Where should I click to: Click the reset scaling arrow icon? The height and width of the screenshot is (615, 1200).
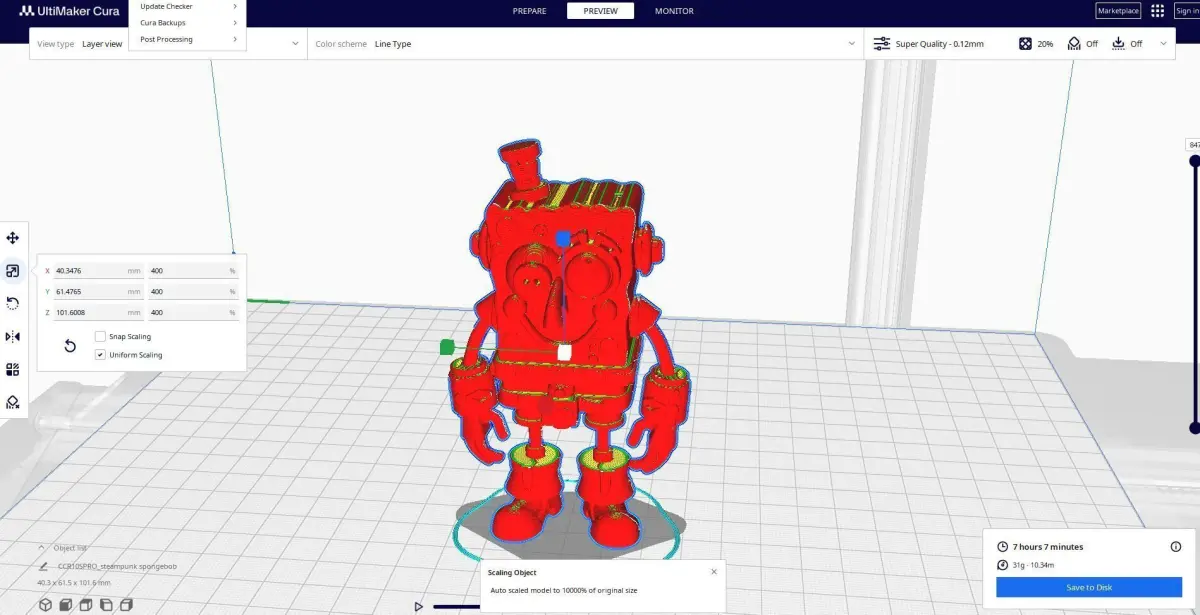[70, 346]
